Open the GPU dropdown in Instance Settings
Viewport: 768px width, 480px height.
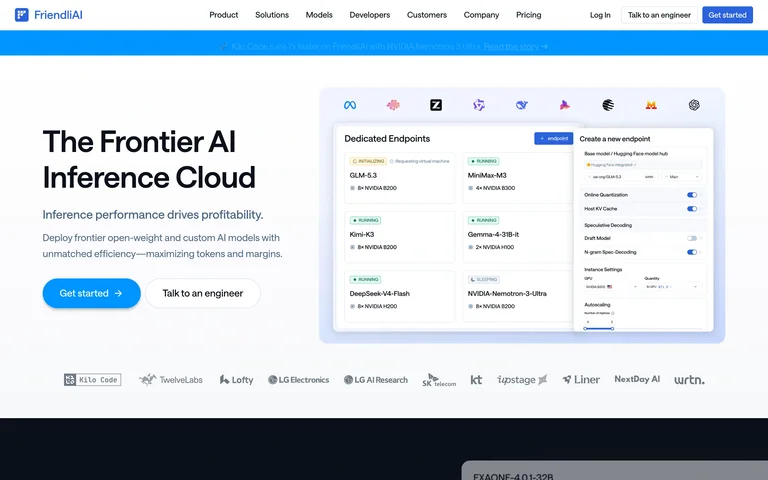[x=611, y=287]
